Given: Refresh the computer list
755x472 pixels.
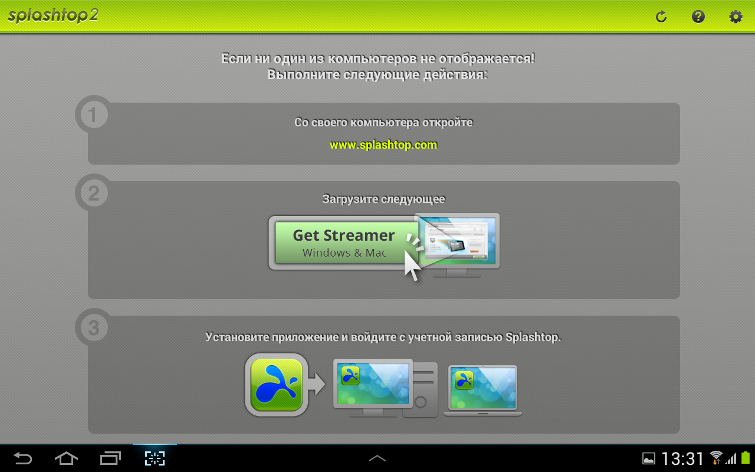Looking at the screenshot, I should 661,17.
